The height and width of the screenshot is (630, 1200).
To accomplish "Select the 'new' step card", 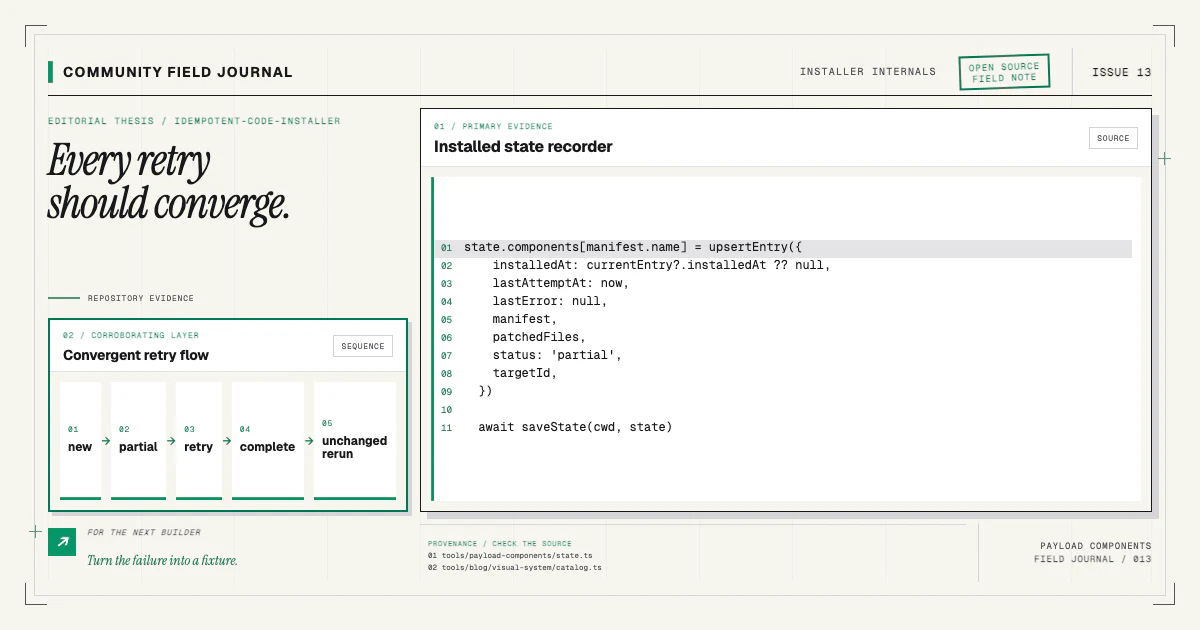I will [80, 440].
